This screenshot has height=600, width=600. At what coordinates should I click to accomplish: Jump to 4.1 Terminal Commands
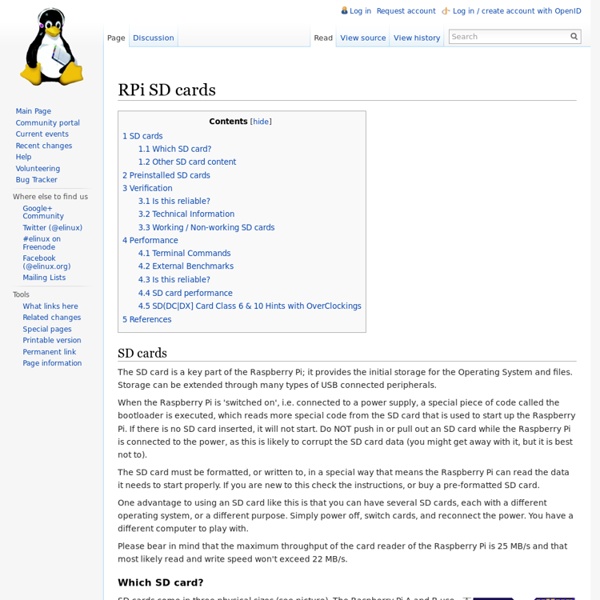coord(184,253)
